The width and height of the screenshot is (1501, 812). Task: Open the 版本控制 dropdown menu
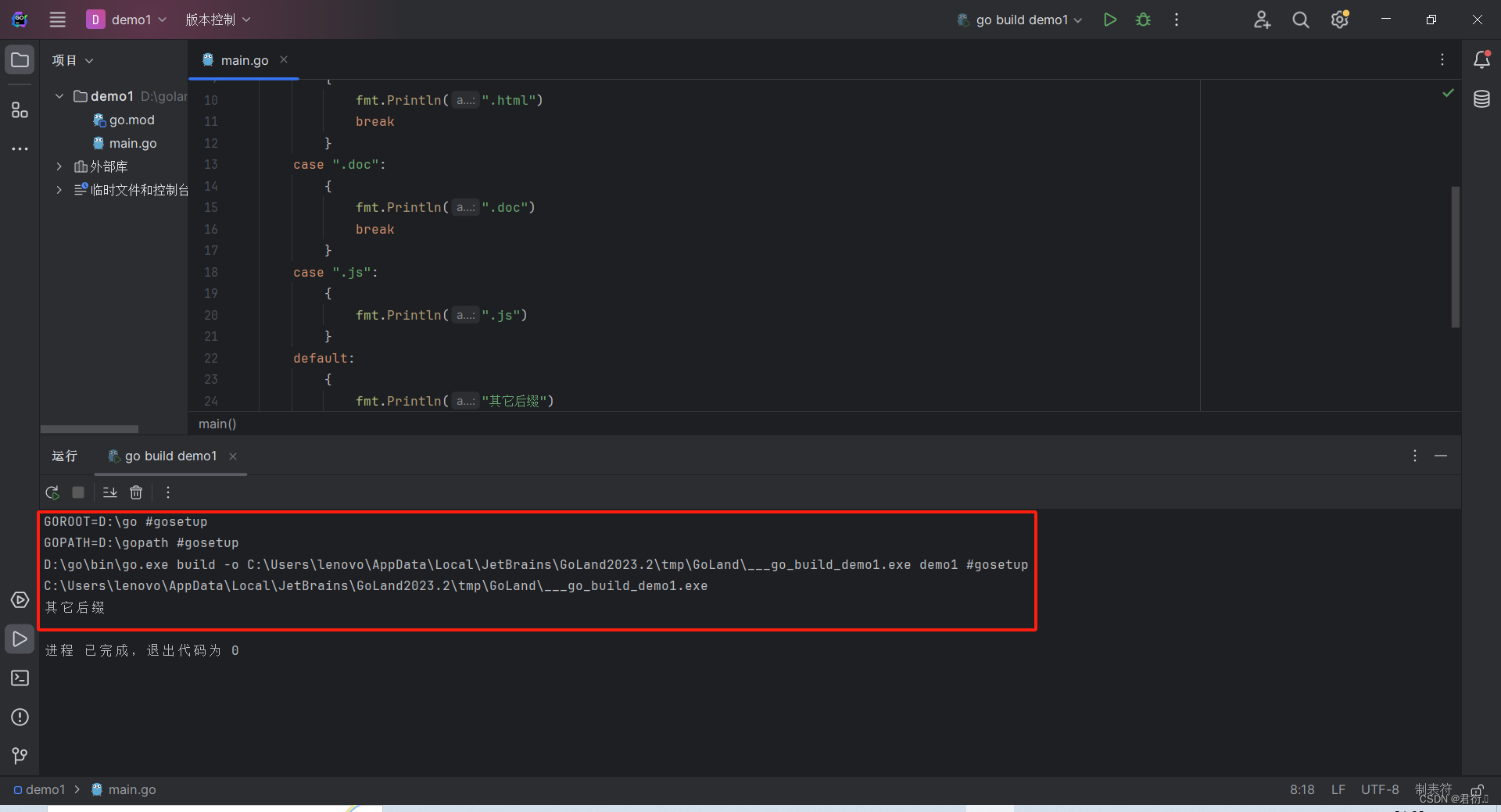point(217,20)
